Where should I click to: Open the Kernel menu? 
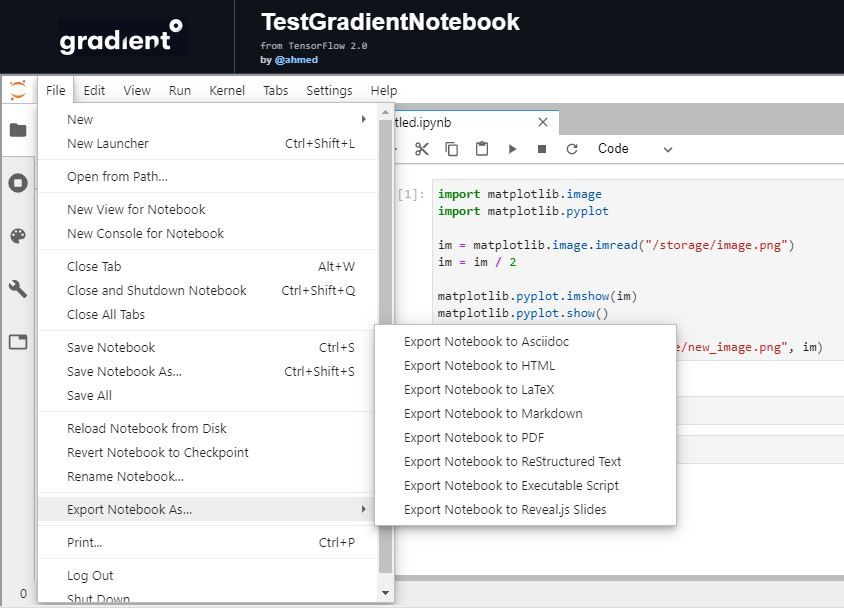[227, 90]
